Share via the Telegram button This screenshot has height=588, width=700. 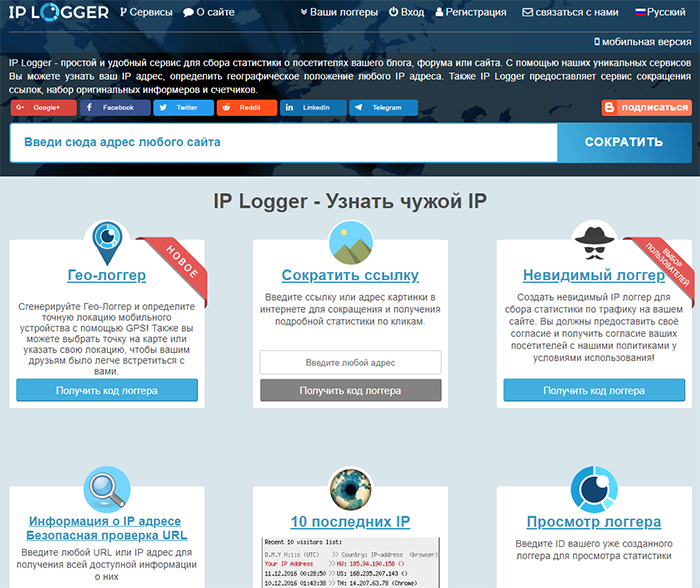(x=383, y=108)
